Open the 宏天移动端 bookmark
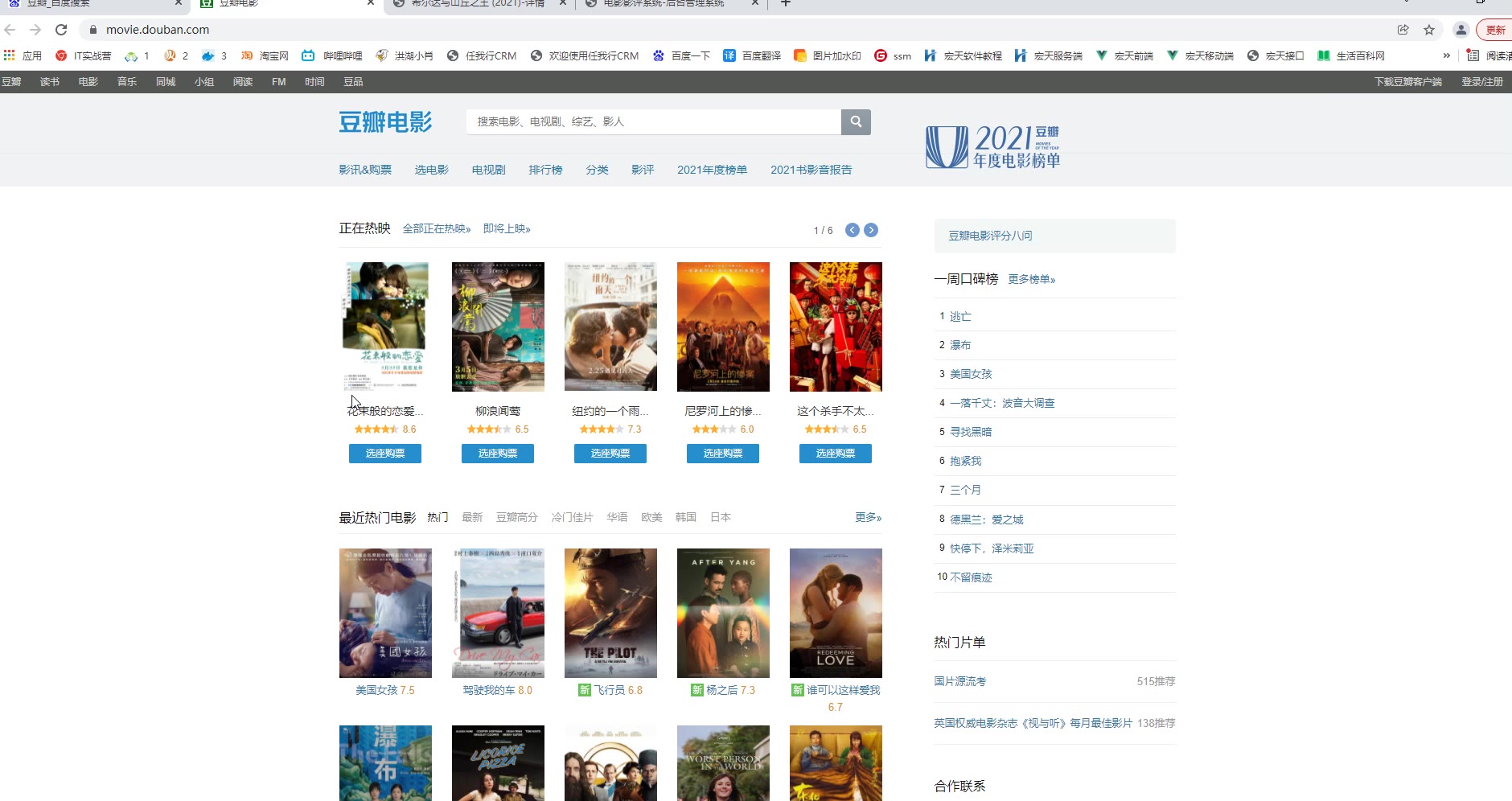Image resolution: width=1512 pixels, height=801 pixels. point(1200,55)
